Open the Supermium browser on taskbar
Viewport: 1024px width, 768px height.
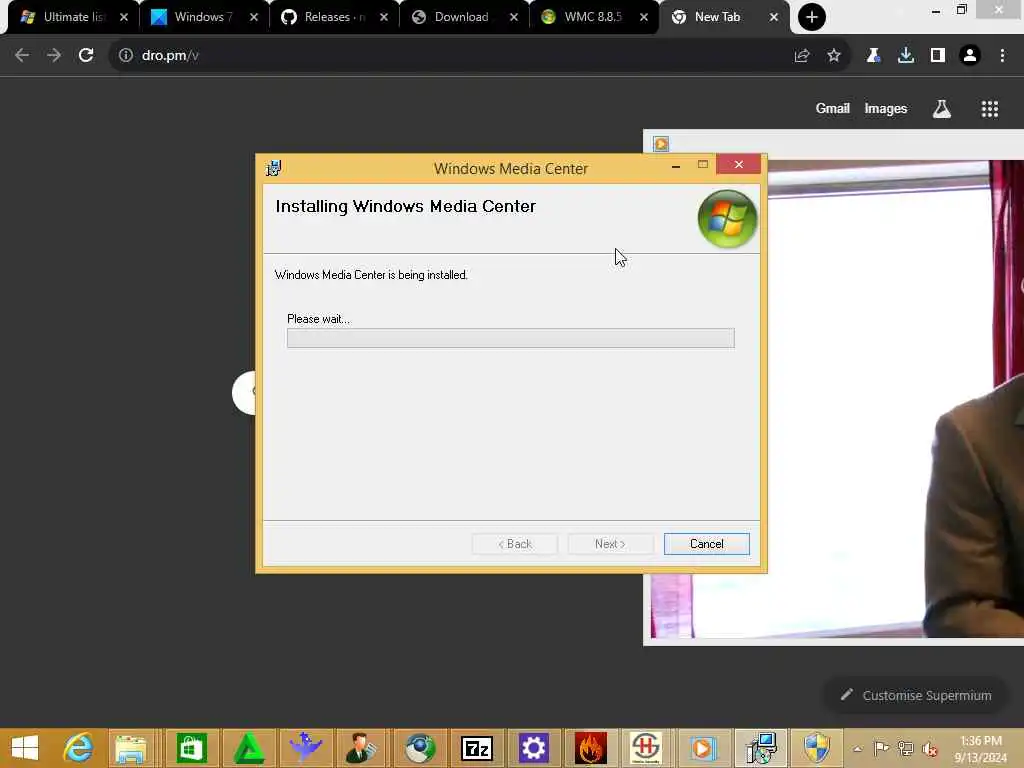[420, 748]
